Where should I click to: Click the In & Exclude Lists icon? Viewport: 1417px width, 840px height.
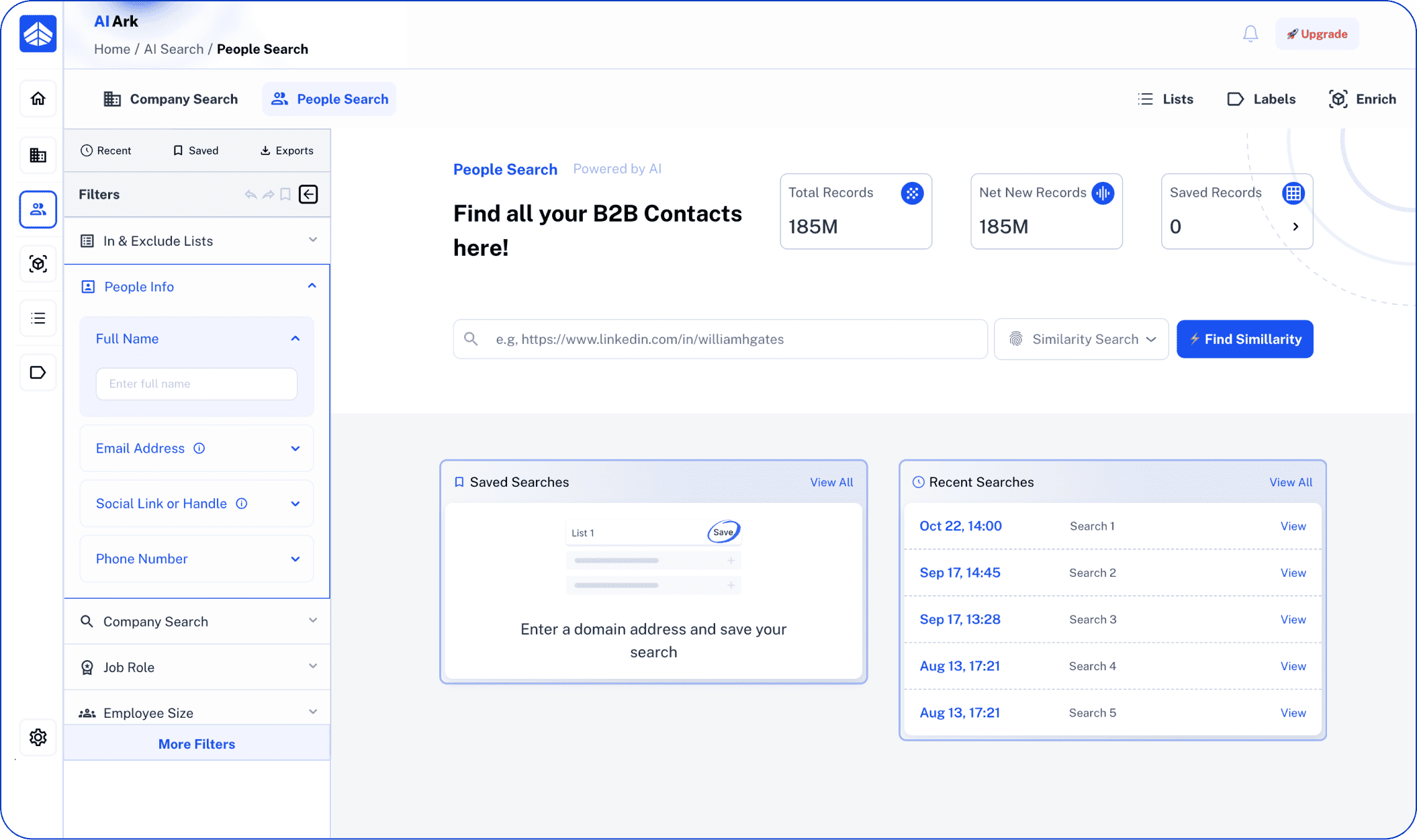87,241
